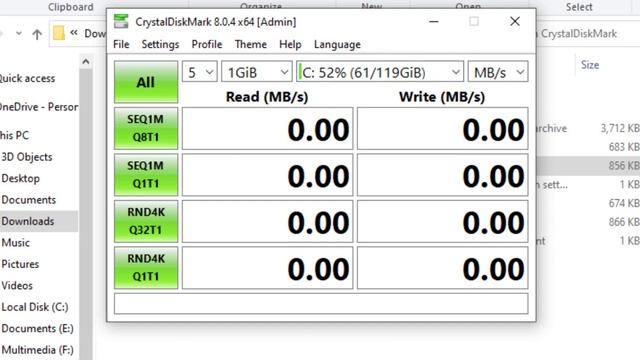Open the Theme menu
This screenshot has width=640, height=360.
click(x=251, y=44)
